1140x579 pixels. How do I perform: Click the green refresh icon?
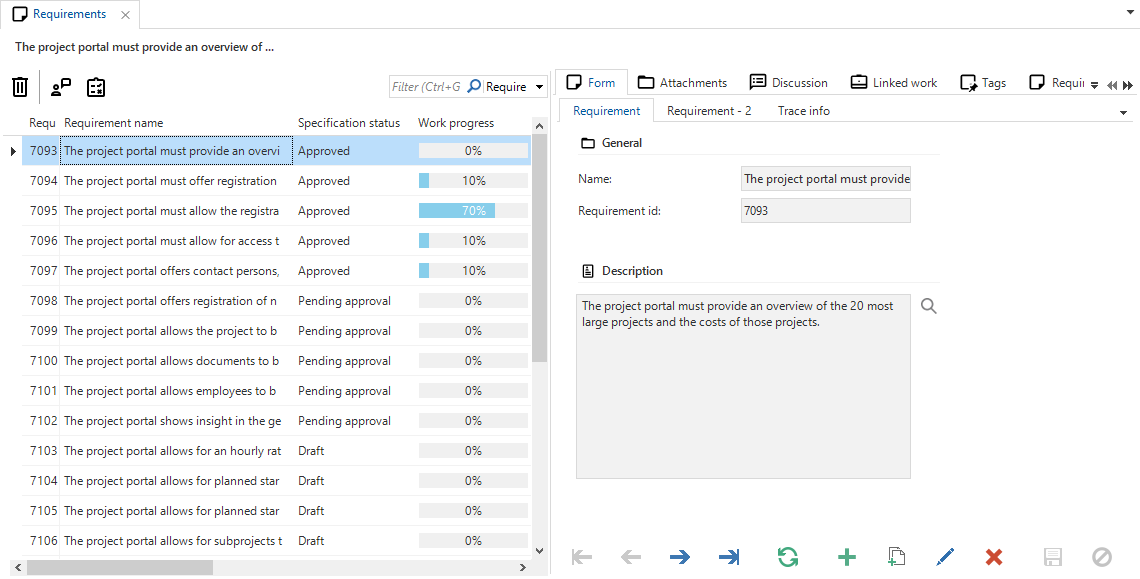tap(788, 557)
